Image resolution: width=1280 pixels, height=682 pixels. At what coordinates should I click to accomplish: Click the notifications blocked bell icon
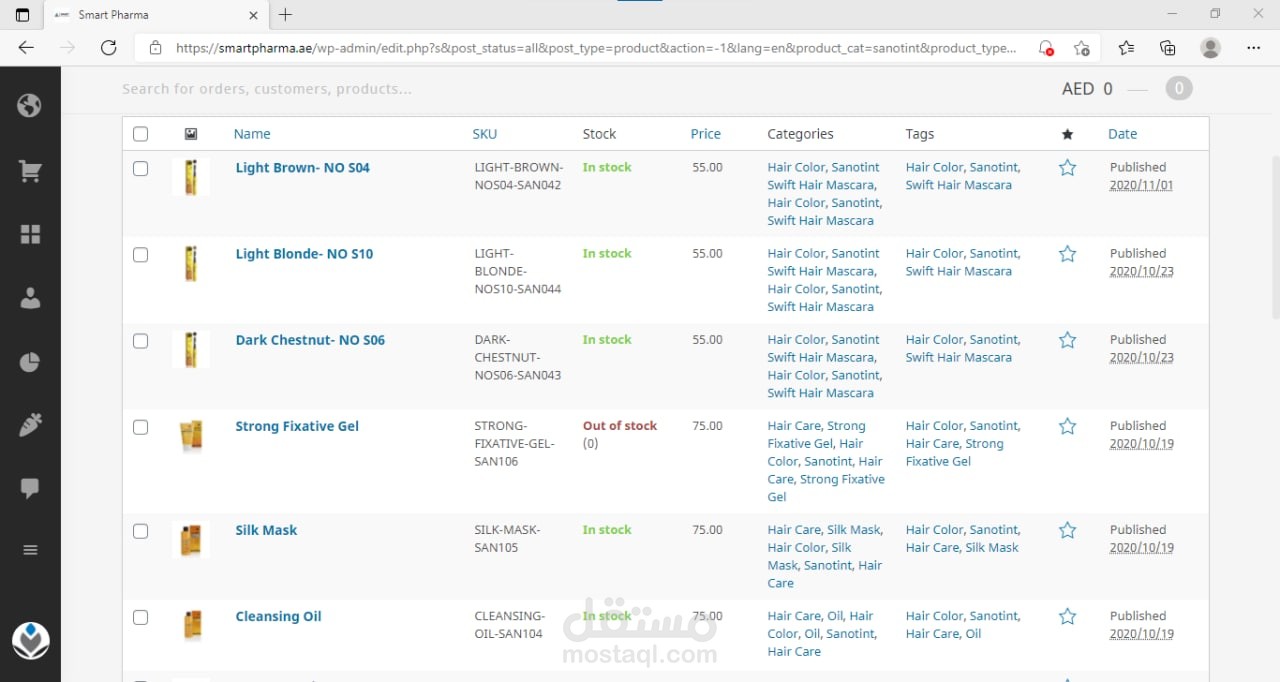pos(1045,47)
